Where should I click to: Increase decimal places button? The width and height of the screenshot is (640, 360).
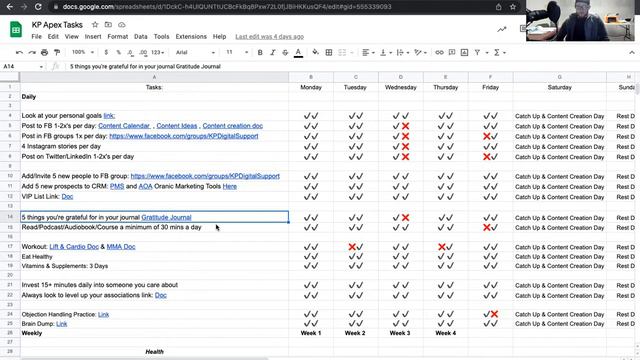click(x=143, y=53)
